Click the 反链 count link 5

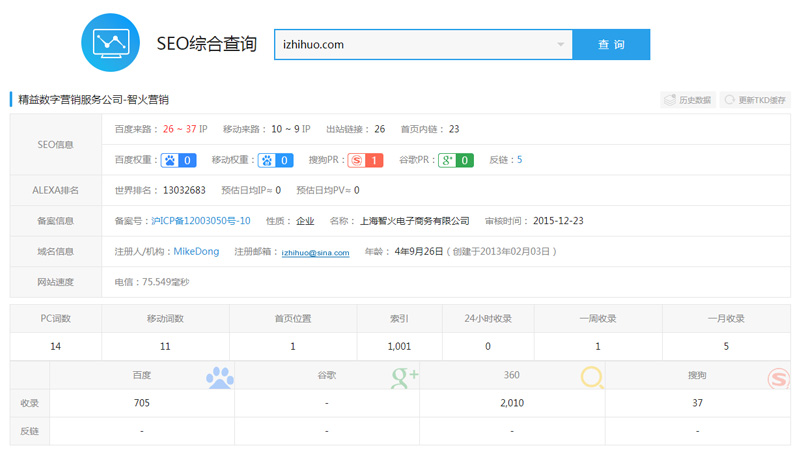pyautogui.click(x=519, y=160)
